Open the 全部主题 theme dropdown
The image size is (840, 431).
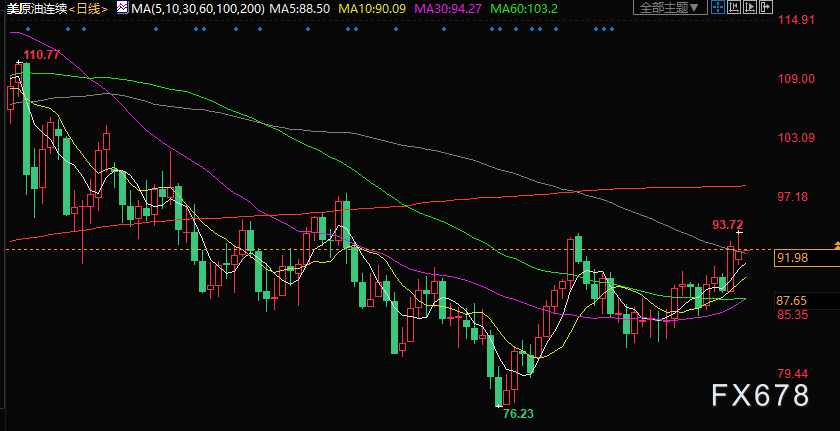[670, 7]
